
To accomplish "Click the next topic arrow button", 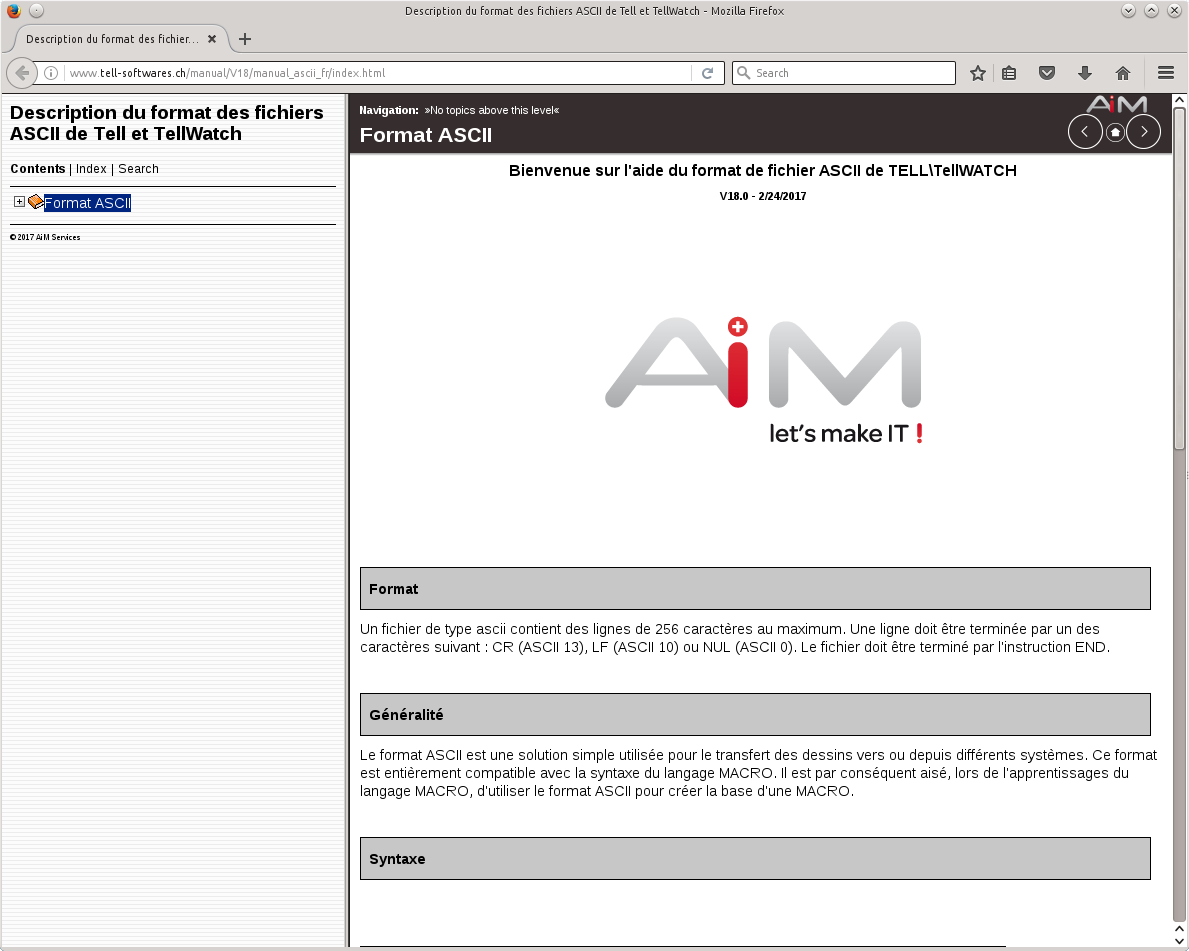I will click(1144, 132).
